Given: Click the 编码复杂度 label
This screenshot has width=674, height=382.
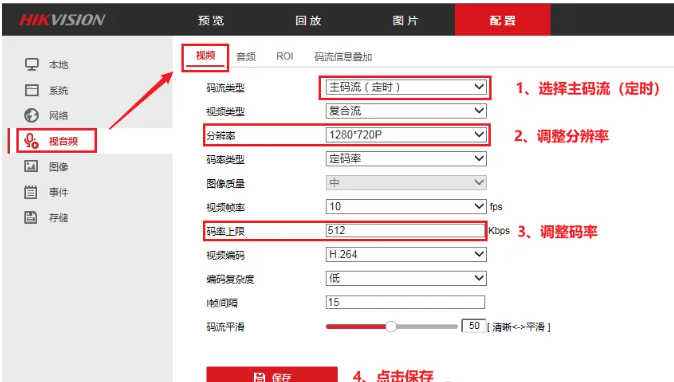Looking at the screenshot, I should click(x=230, y=279).
